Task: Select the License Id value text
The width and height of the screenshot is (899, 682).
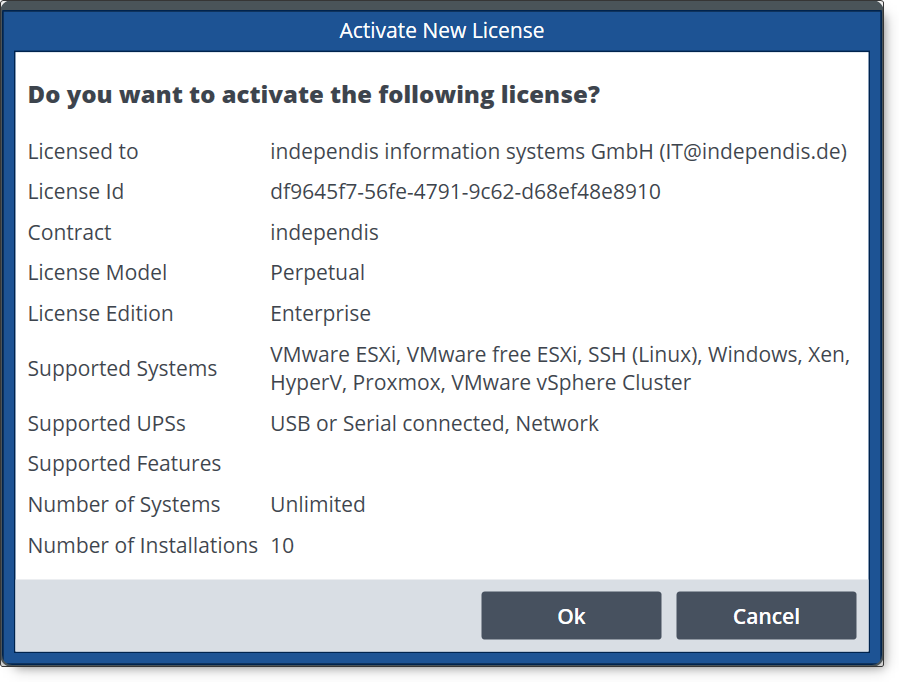Action: coord(465,191)
